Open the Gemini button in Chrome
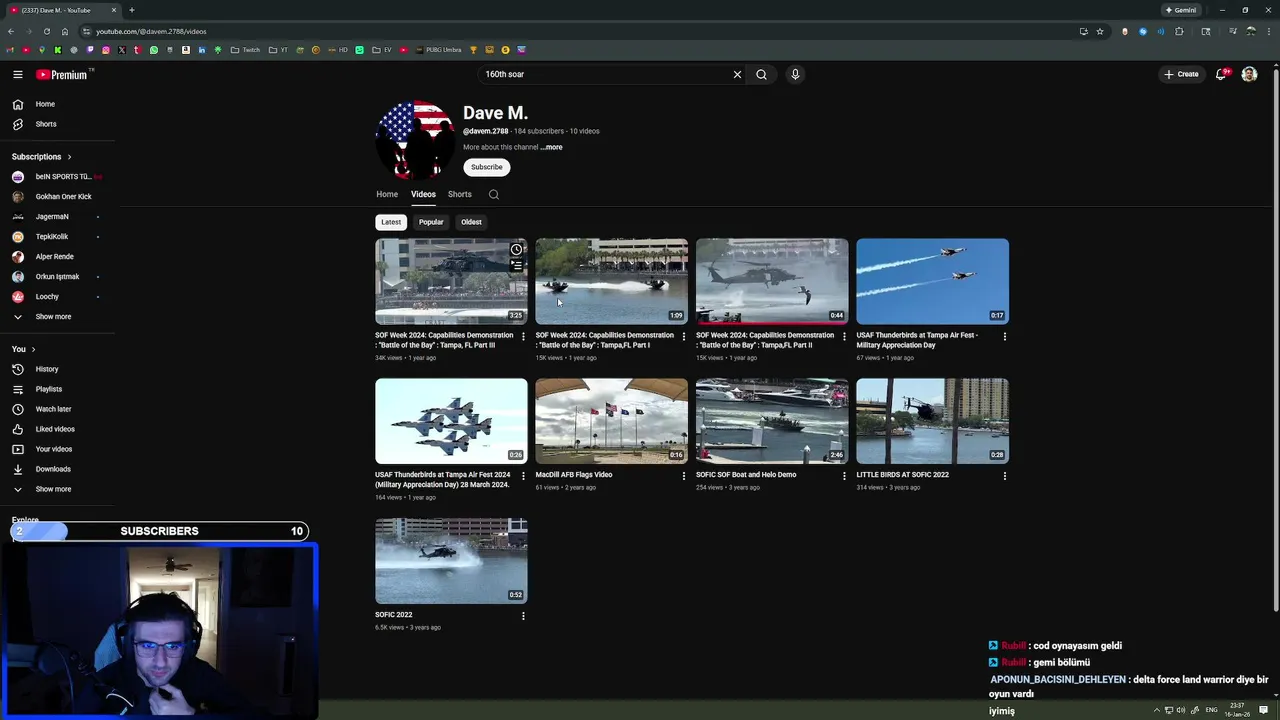This screenshot has height=720, width=1280. coord(1180,10)
